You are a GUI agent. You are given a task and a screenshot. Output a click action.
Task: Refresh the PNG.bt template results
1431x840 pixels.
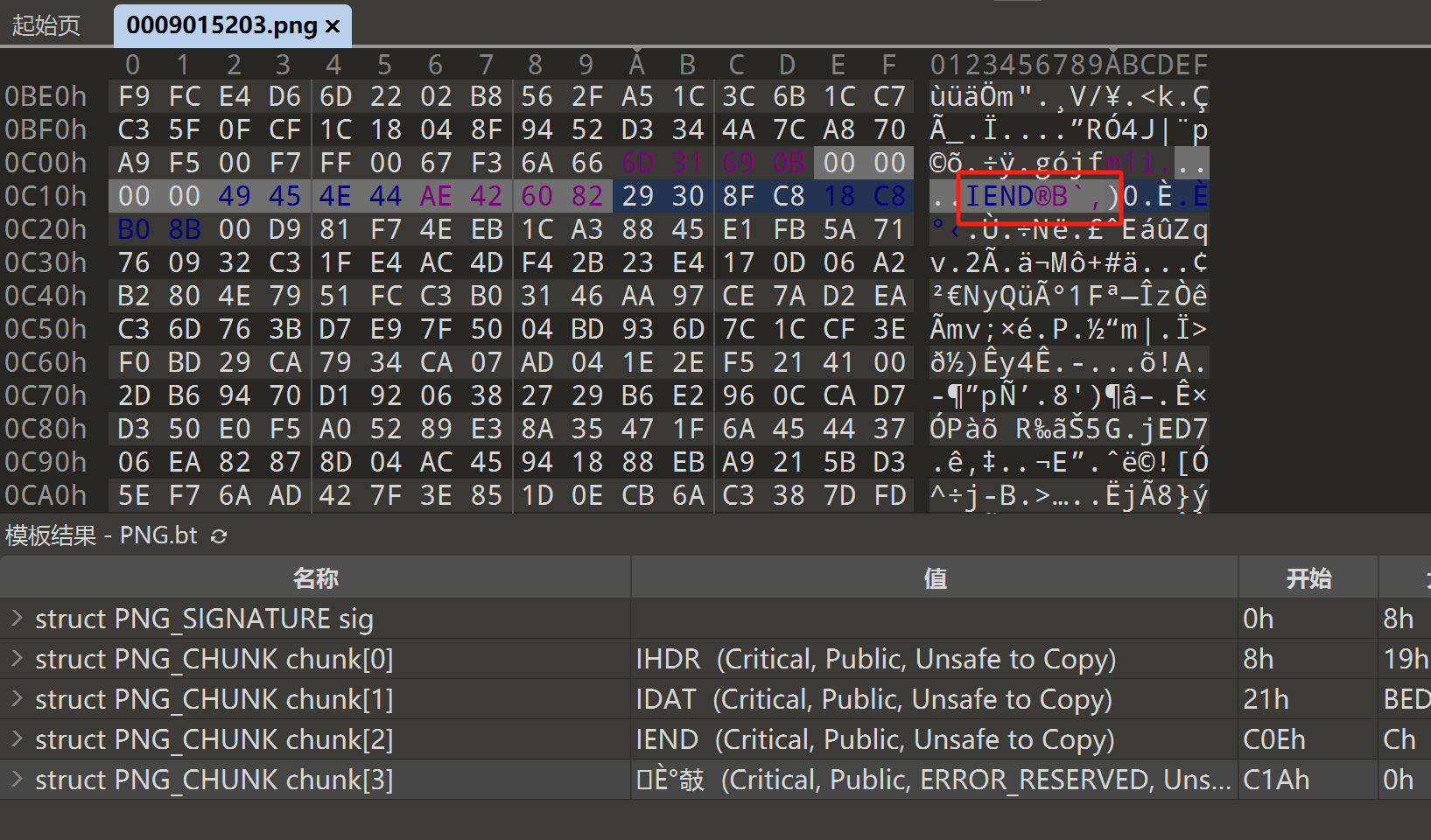(219, 536)
